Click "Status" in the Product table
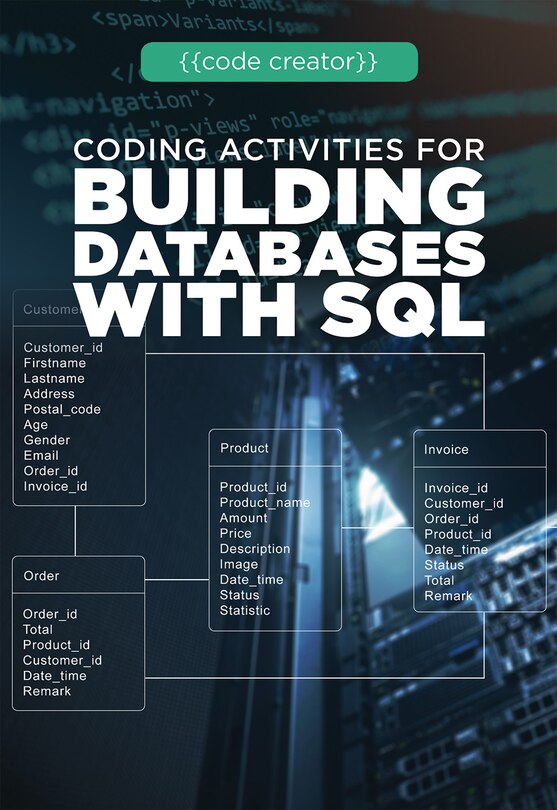Viewport: 557px width, 810px height. [x=239, y=595]
